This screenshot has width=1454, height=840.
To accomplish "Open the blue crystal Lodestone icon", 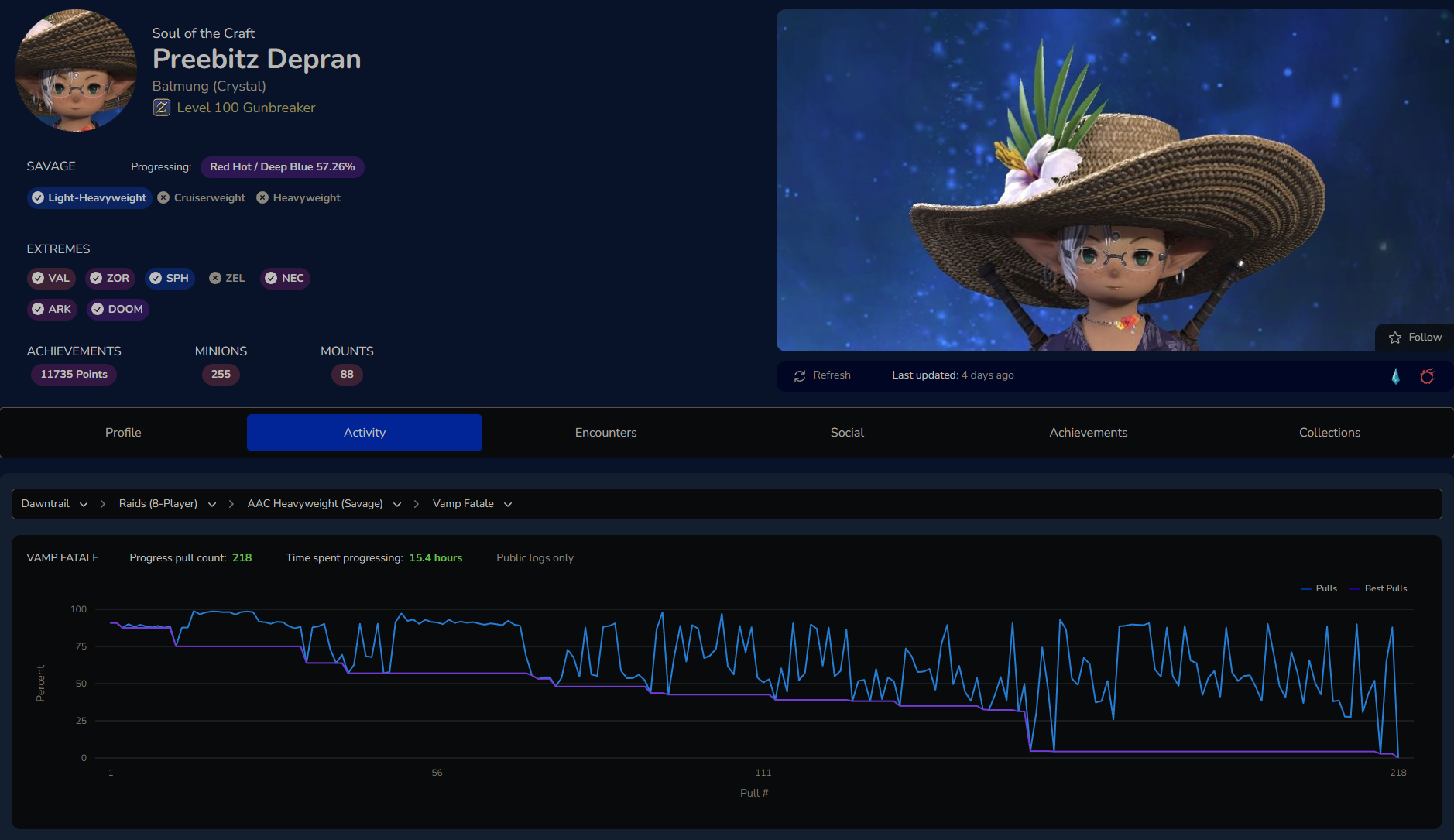I will (x=1396, y=376).
